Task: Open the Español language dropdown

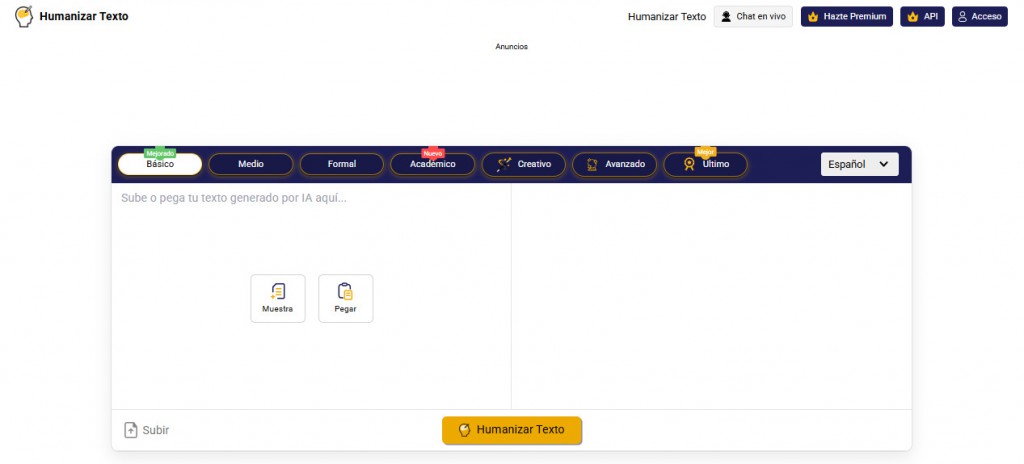Action: coord(859,164)
